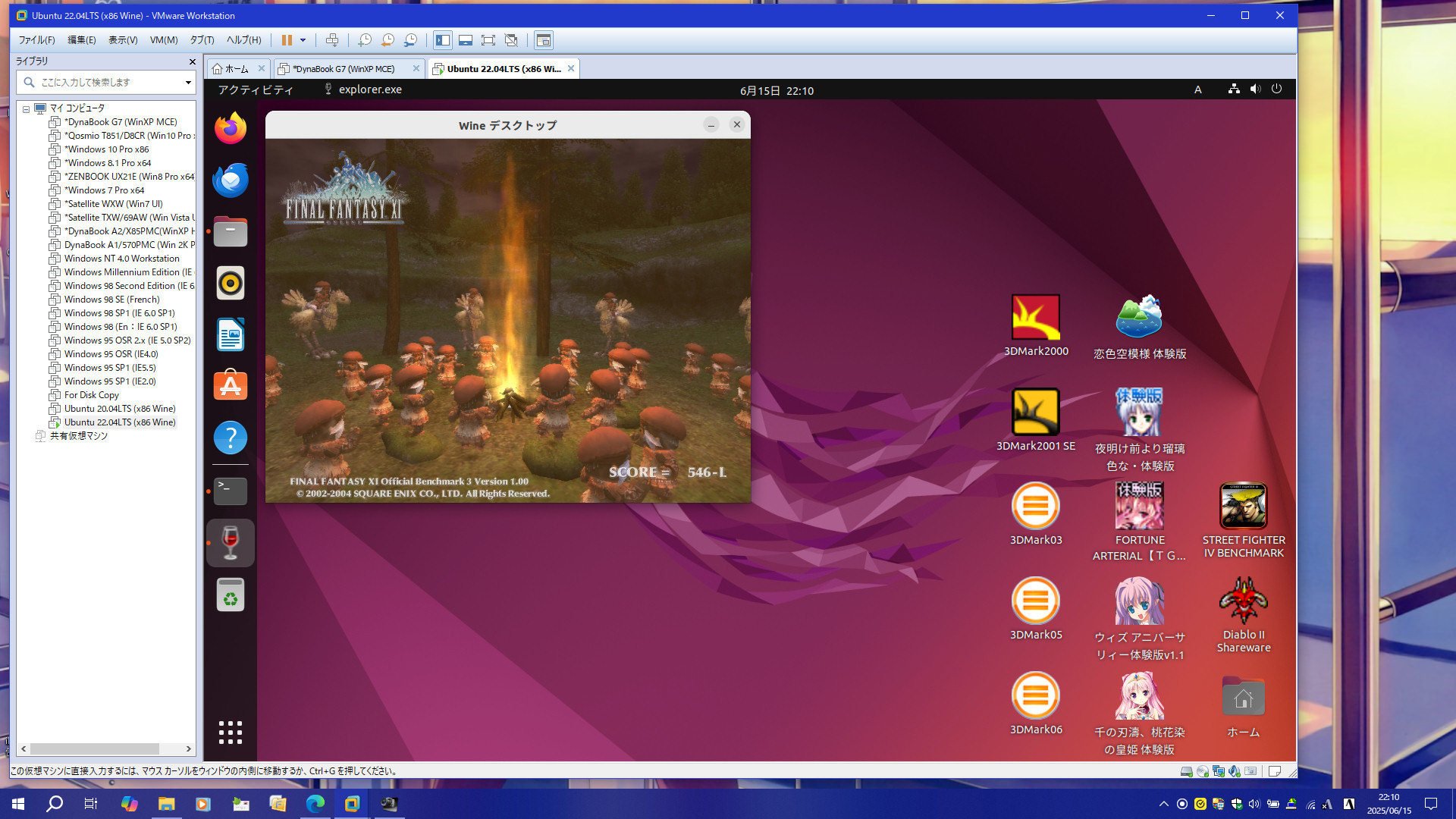Enter full screen mode via toolbar icon
The image size is (1456, 819).
click(x=488, y=40)
